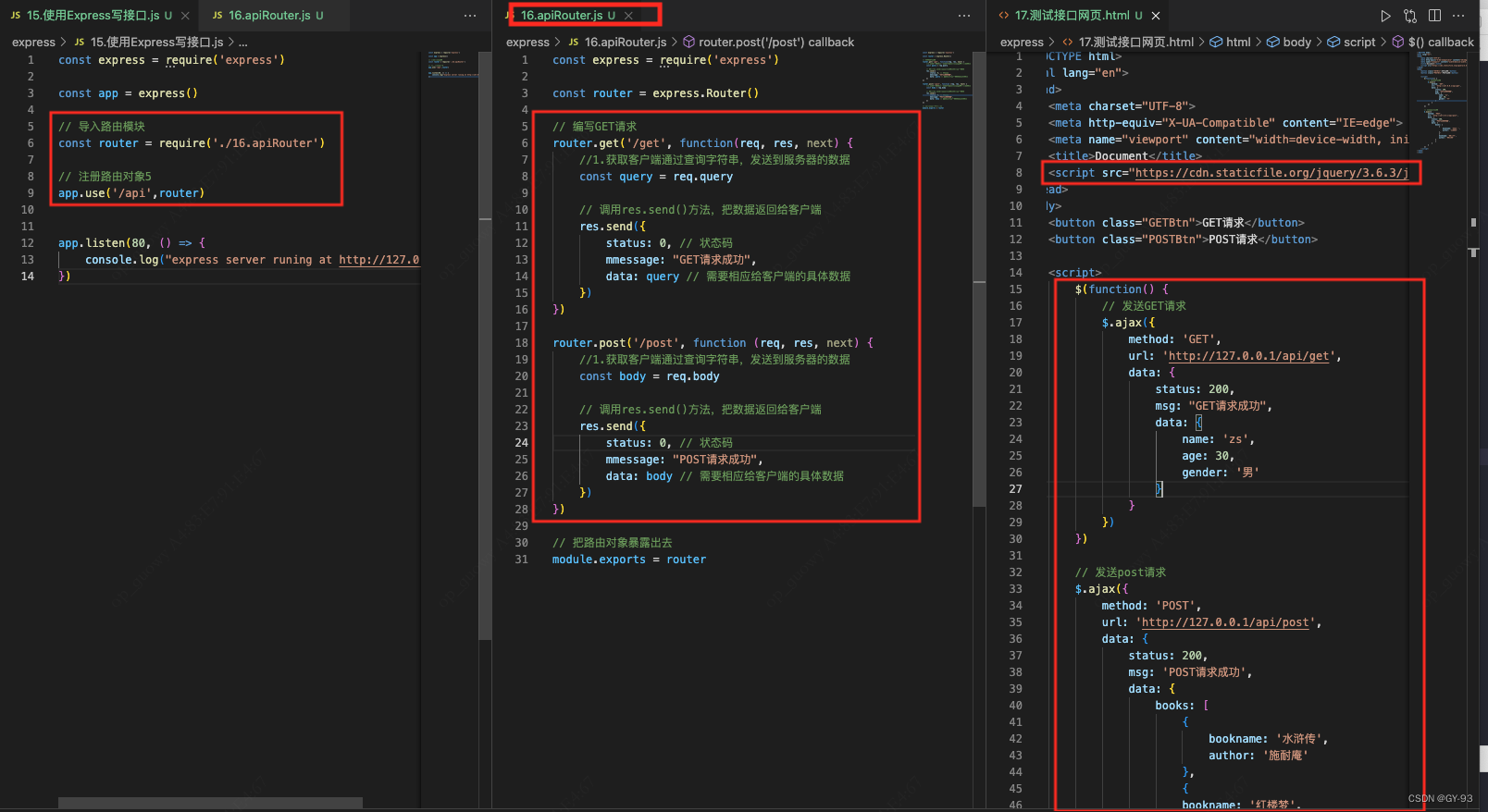This screenshot has height=812, width=1488.
Task: Open html breadcrumb symbol
Action: 1230,43
